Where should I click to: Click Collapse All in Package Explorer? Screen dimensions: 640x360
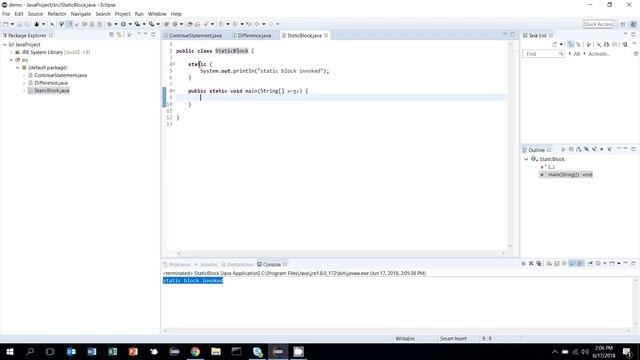[x=111, y=35]
